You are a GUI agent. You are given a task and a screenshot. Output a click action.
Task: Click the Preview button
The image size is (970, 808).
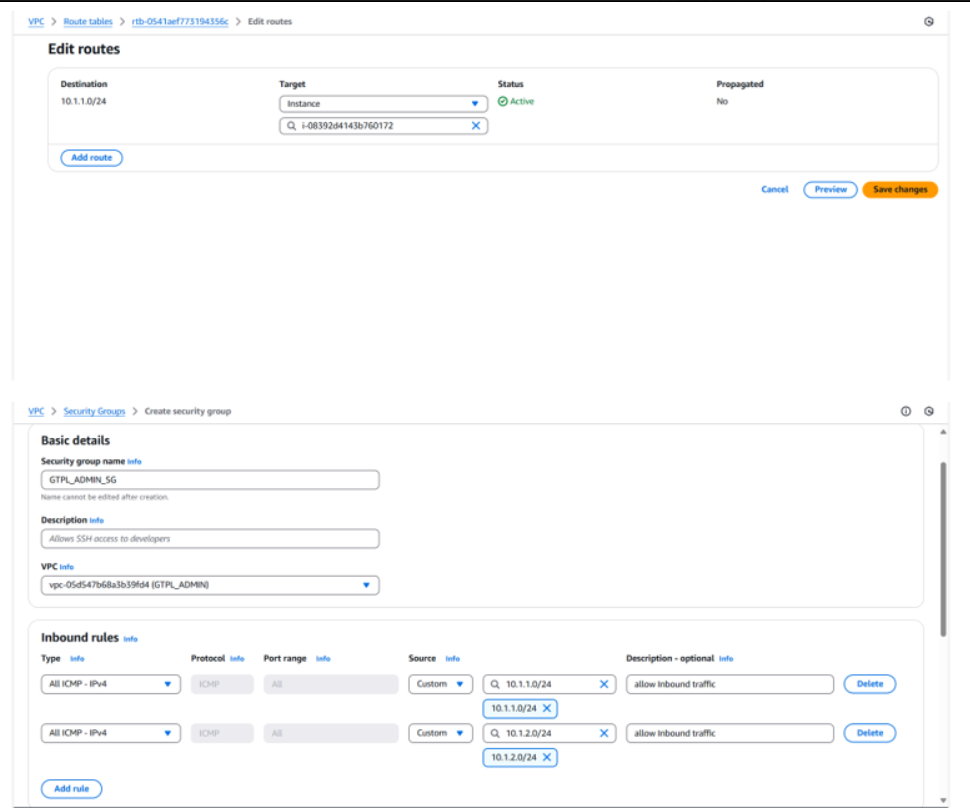coord(830,189)
